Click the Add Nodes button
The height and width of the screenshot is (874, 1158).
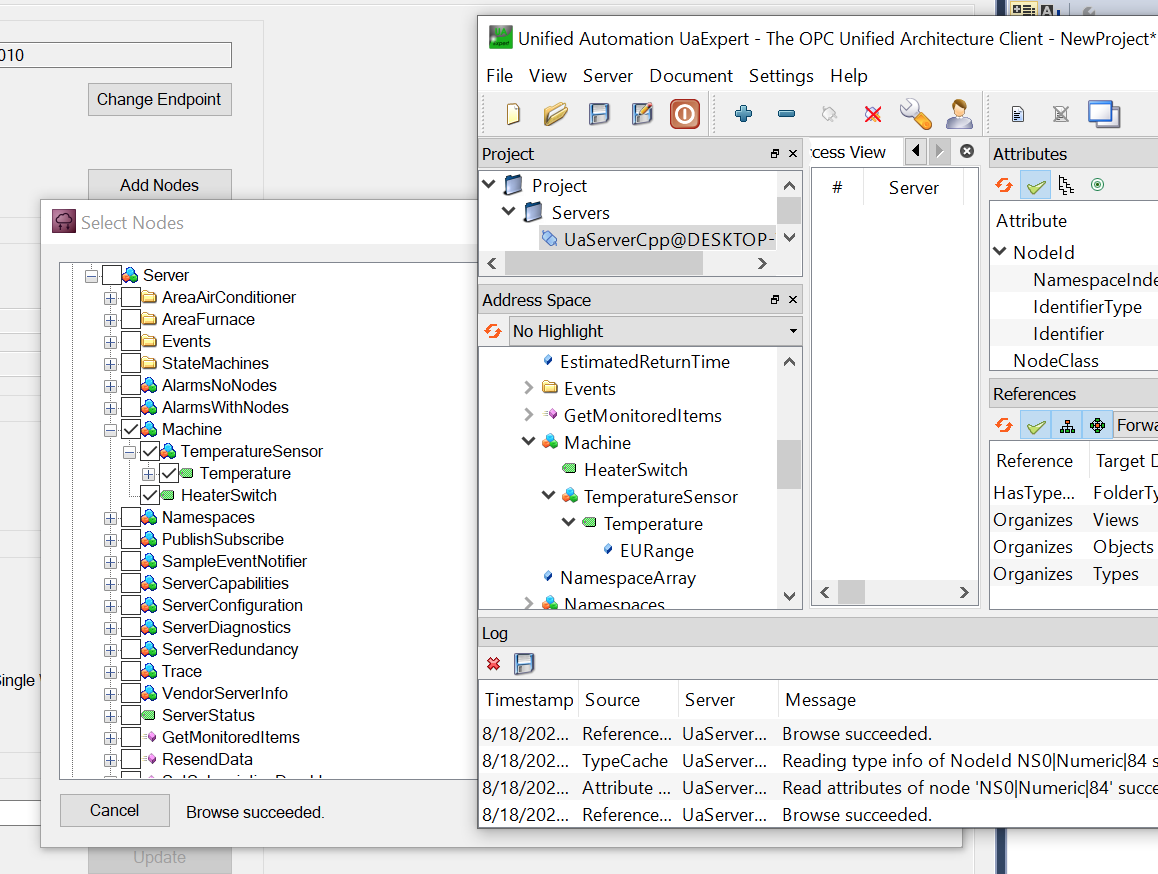coord(160,185)
